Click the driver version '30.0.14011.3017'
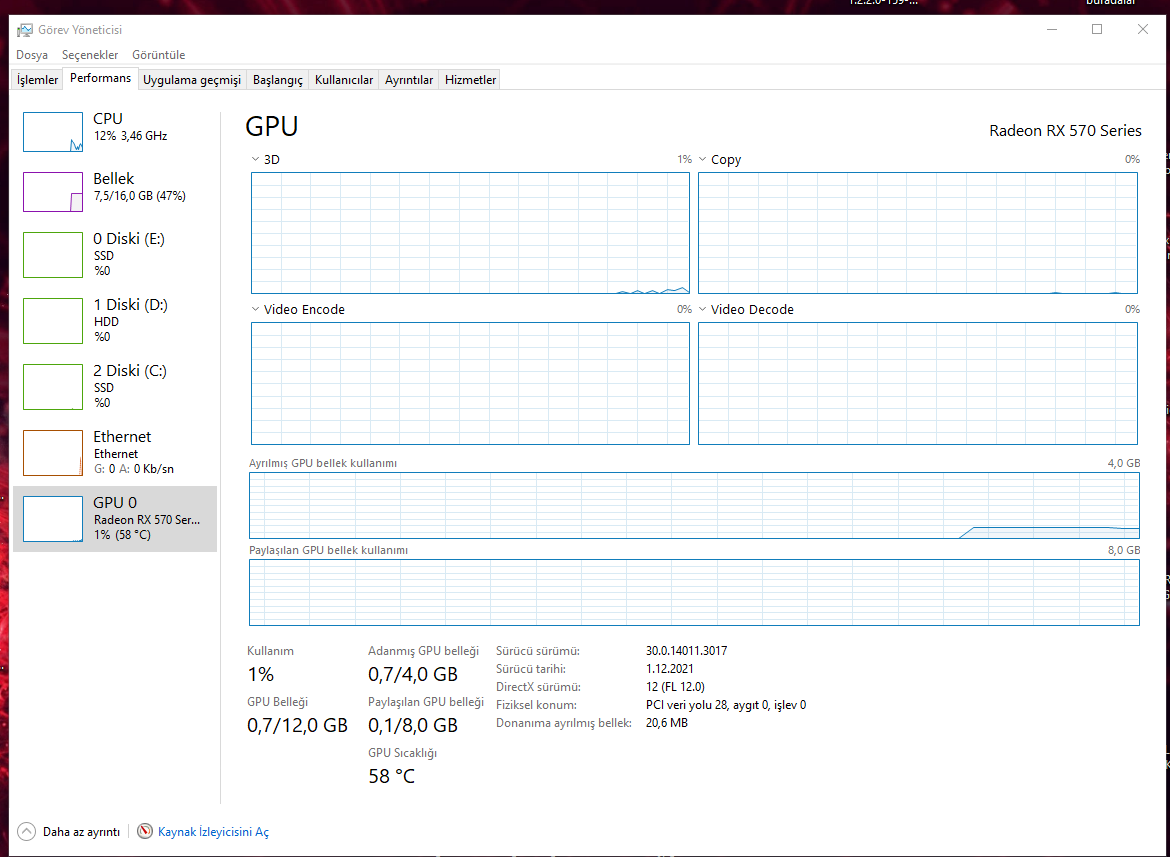The height and width of the screenshot is (857, 1170). click(686, 650)
